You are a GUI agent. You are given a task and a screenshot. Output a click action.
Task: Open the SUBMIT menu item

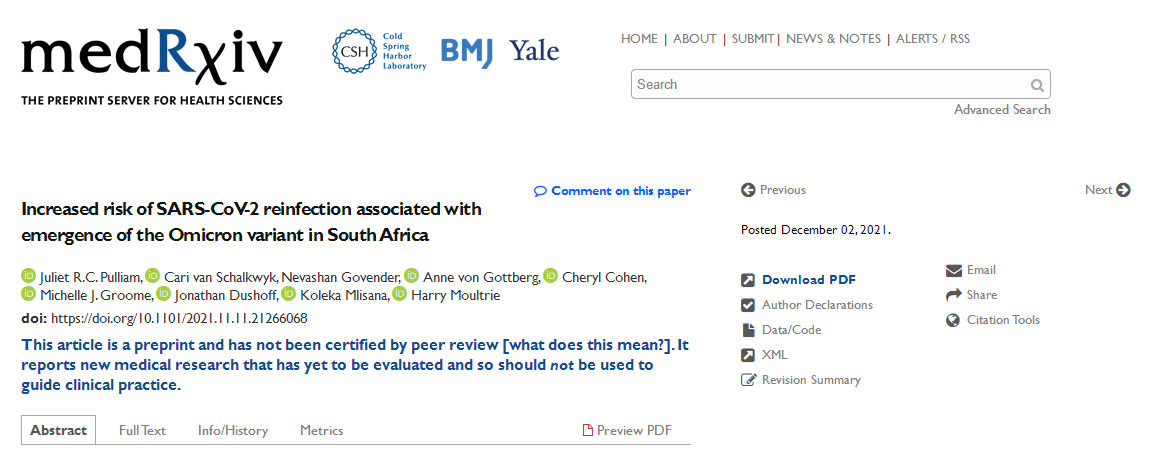coord(752,39)
